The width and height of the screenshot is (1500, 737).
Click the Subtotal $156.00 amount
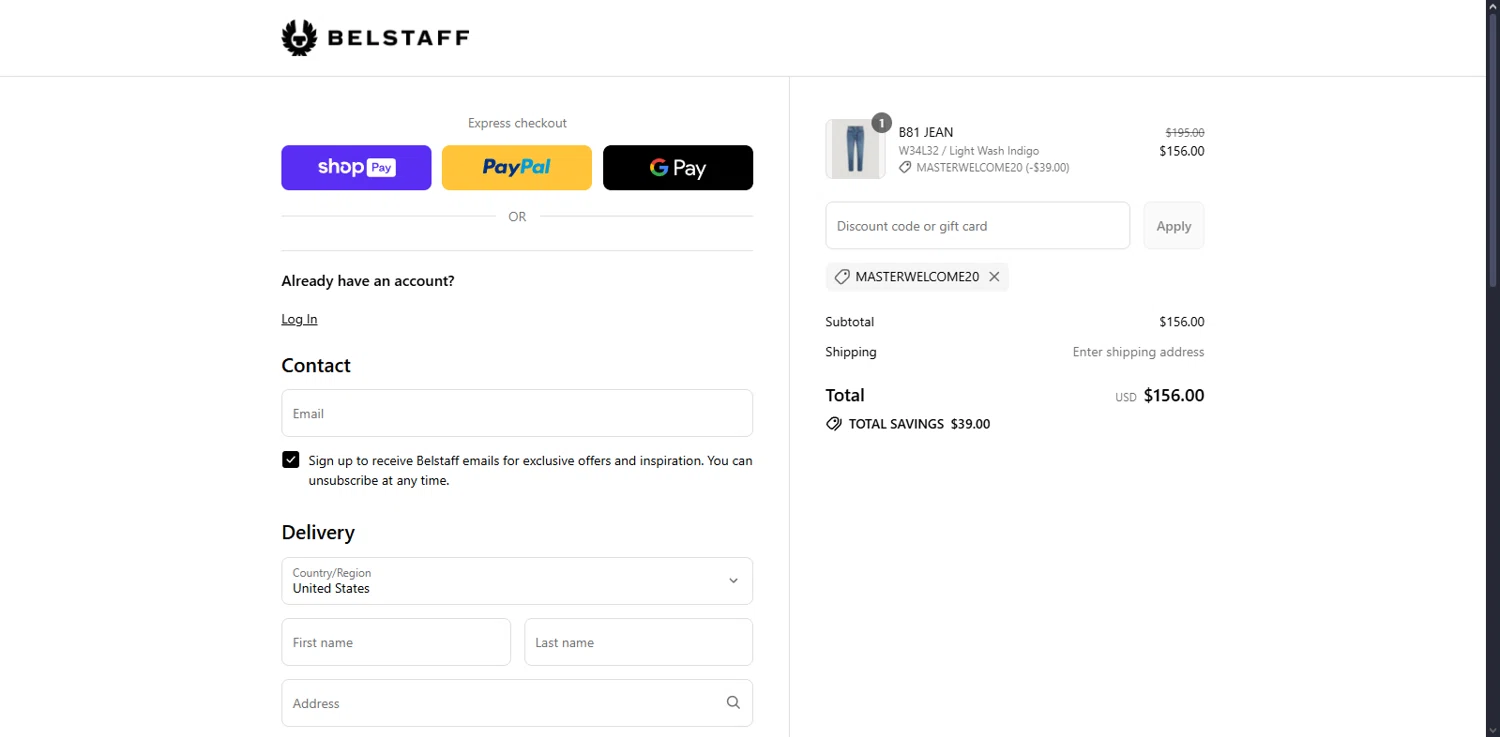(1182, 322)
